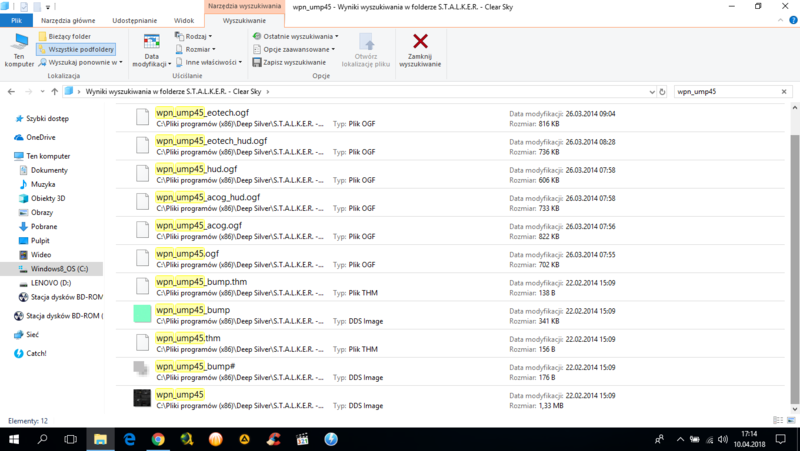Click Otwórz lokalizację pliku button
The image size is (800, 451).
366,50
